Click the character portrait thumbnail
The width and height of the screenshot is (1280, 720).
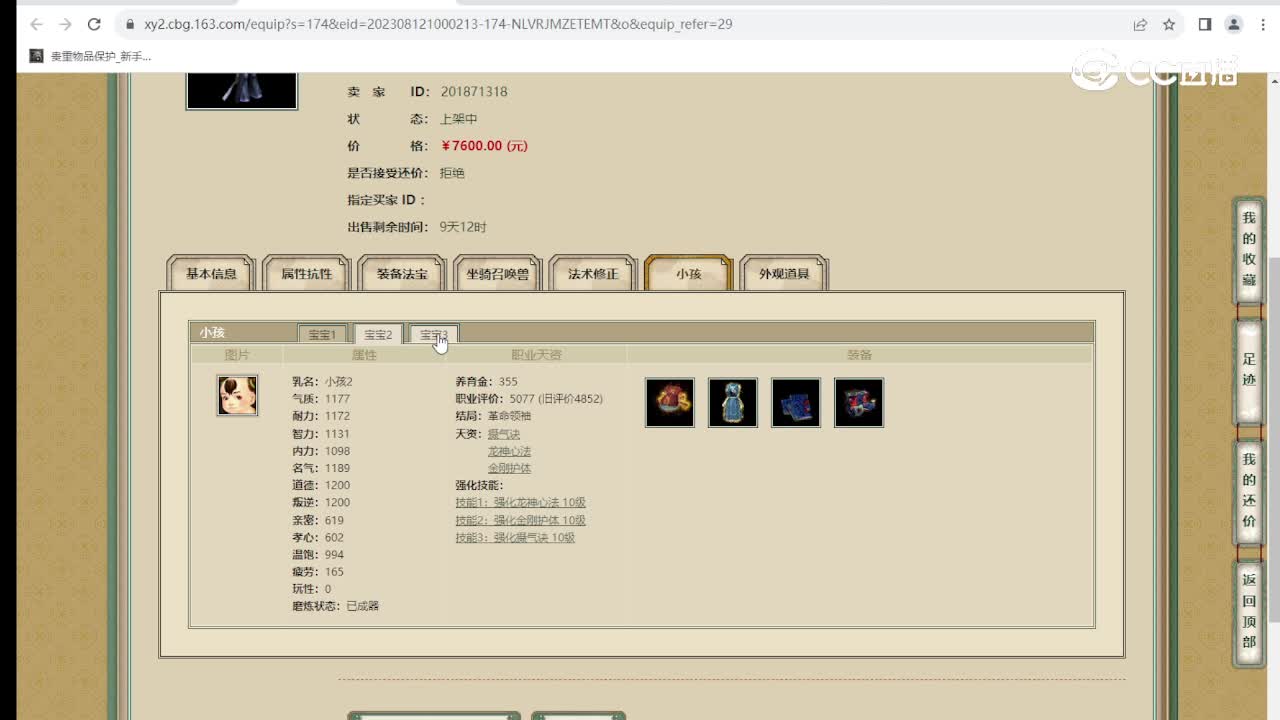242,90
